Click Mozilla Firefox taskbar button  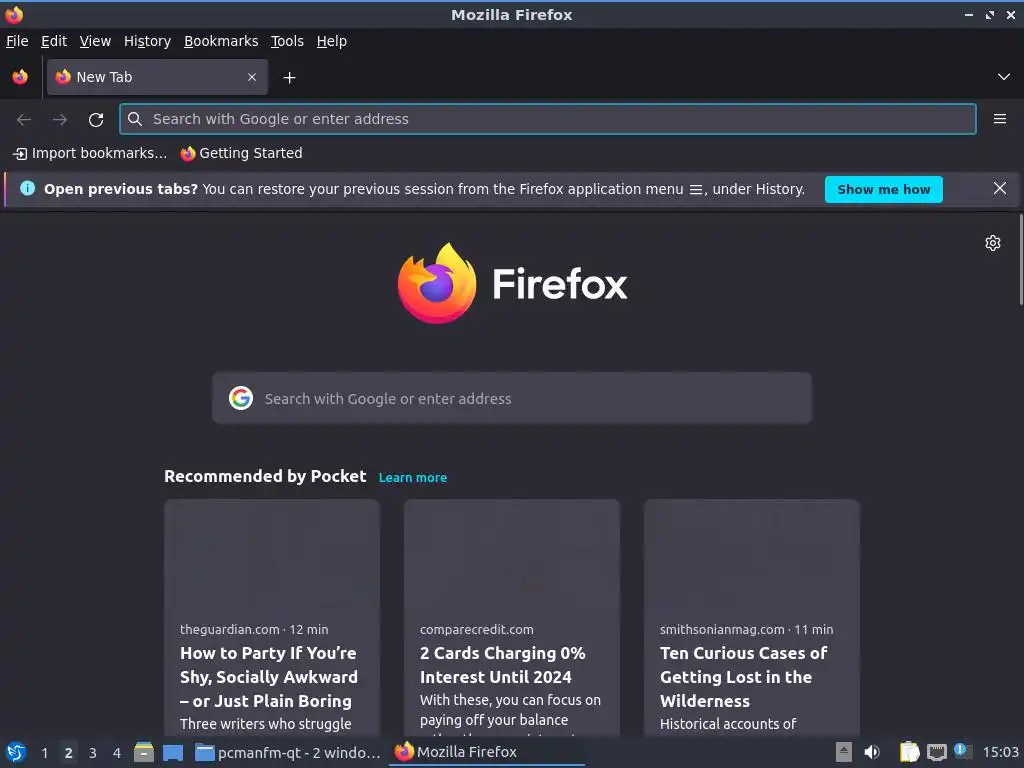coord(487,752)
